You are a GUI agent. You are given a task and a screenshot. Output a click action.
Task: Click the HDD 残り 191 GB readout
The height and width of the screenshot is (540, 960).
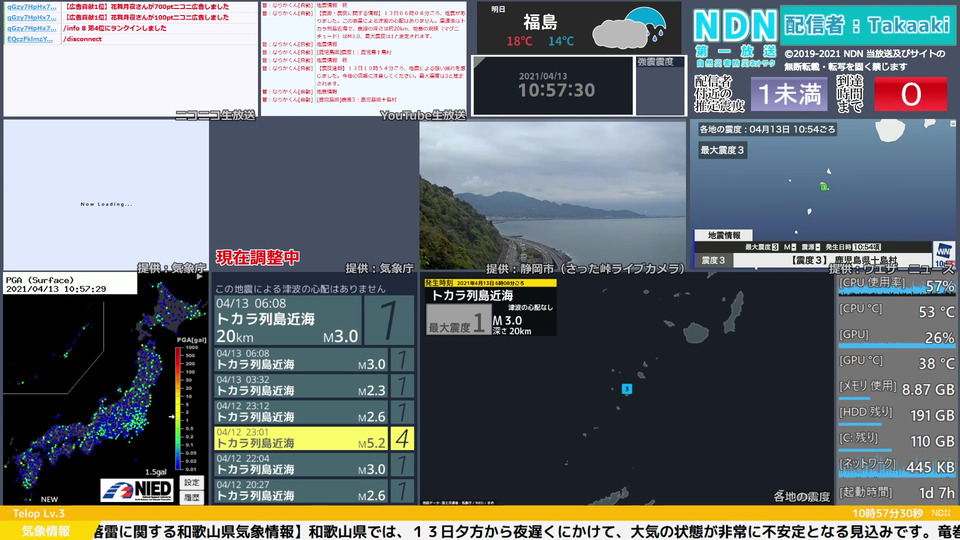click(x=896, y=415)
